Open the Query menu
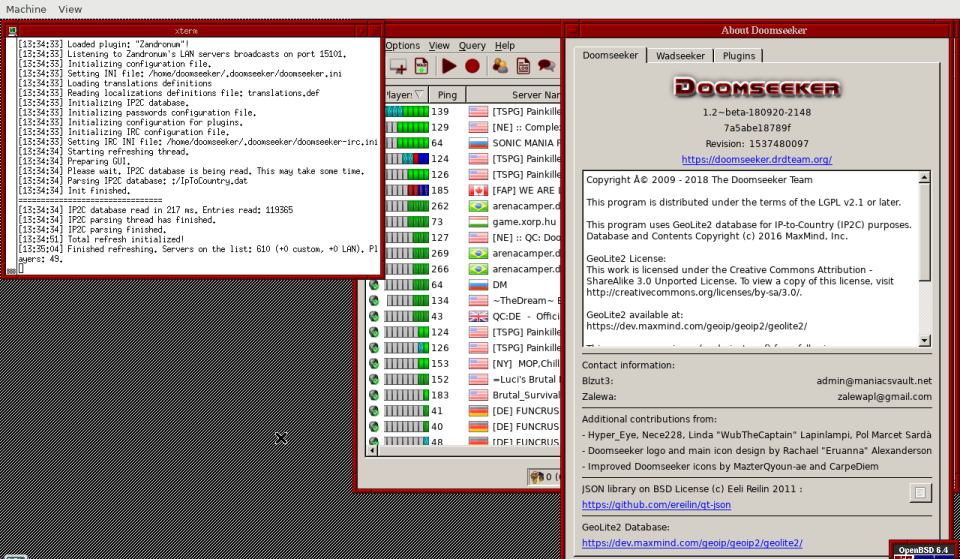This screenshot has width=960, height=559. pos(472,45)
